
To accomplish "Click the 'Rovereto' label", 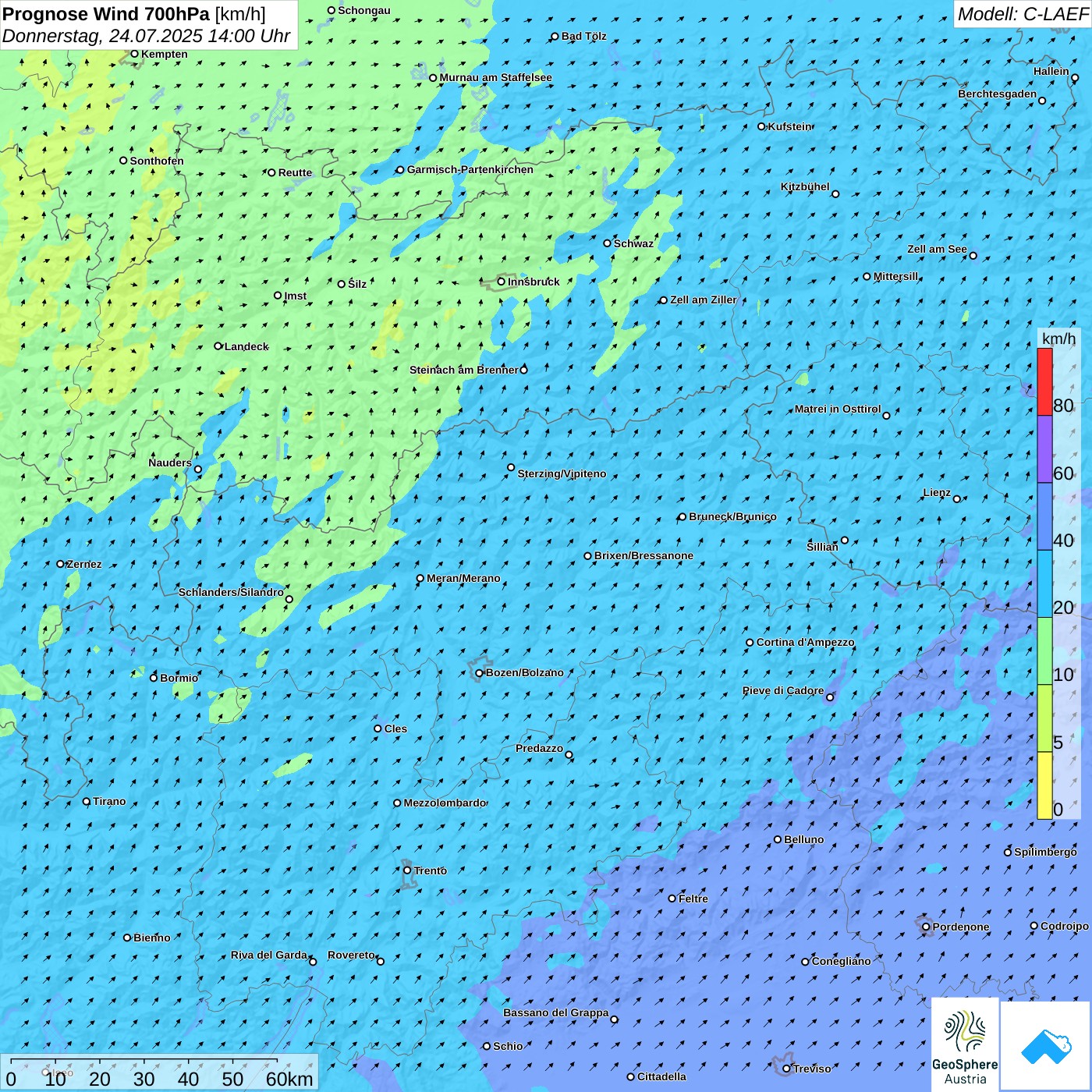I will [x=352, y=955].
